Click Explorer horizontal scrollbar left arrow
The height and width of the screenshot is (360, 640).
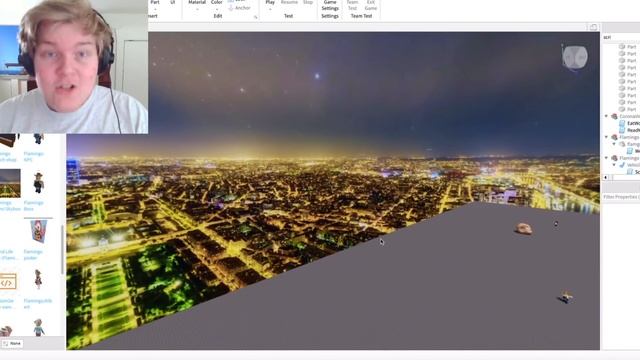click(606, 178)
